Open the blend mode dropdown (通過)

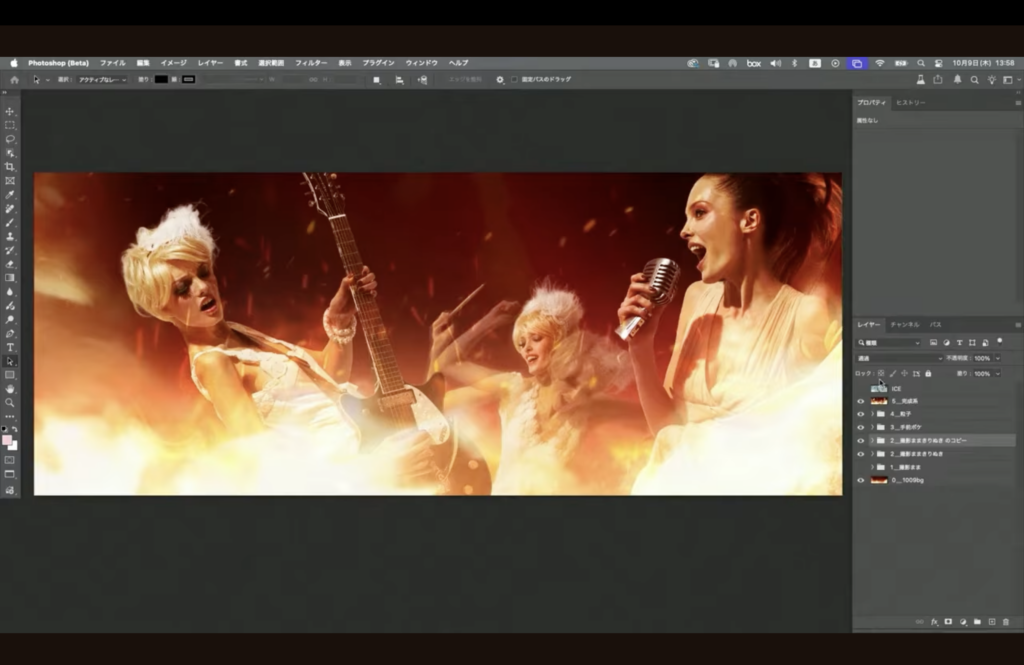tap(899, 358)
